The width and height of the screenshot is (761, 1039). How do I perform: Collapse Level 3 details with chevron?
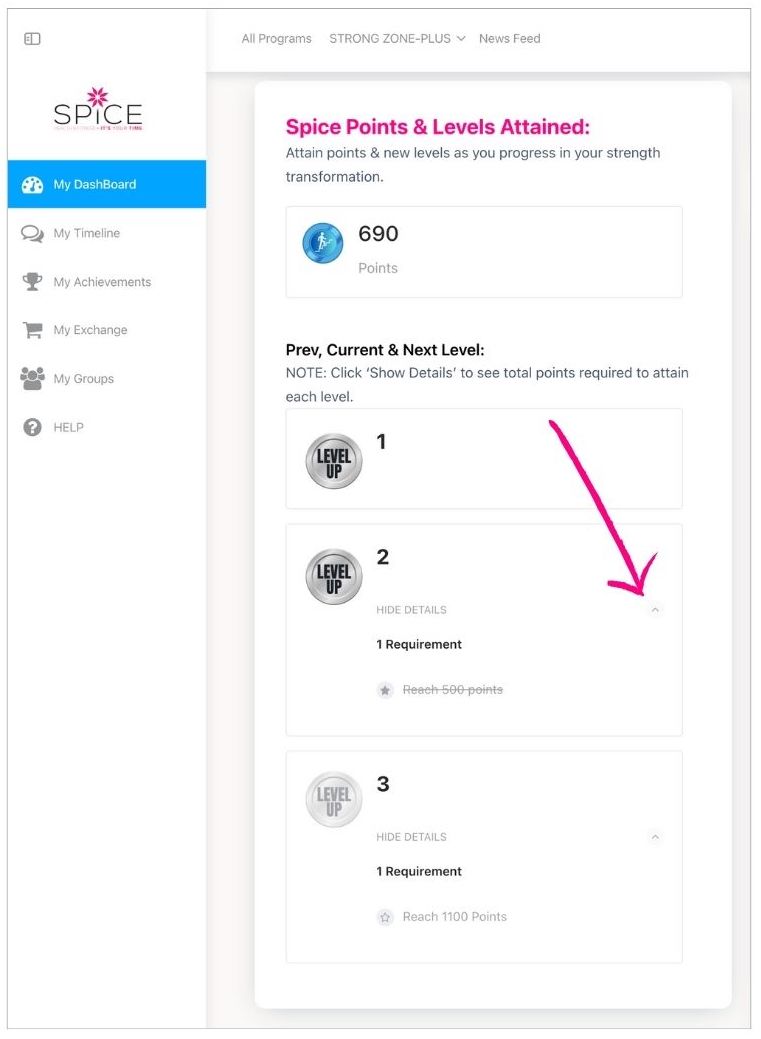pos(655,837)
